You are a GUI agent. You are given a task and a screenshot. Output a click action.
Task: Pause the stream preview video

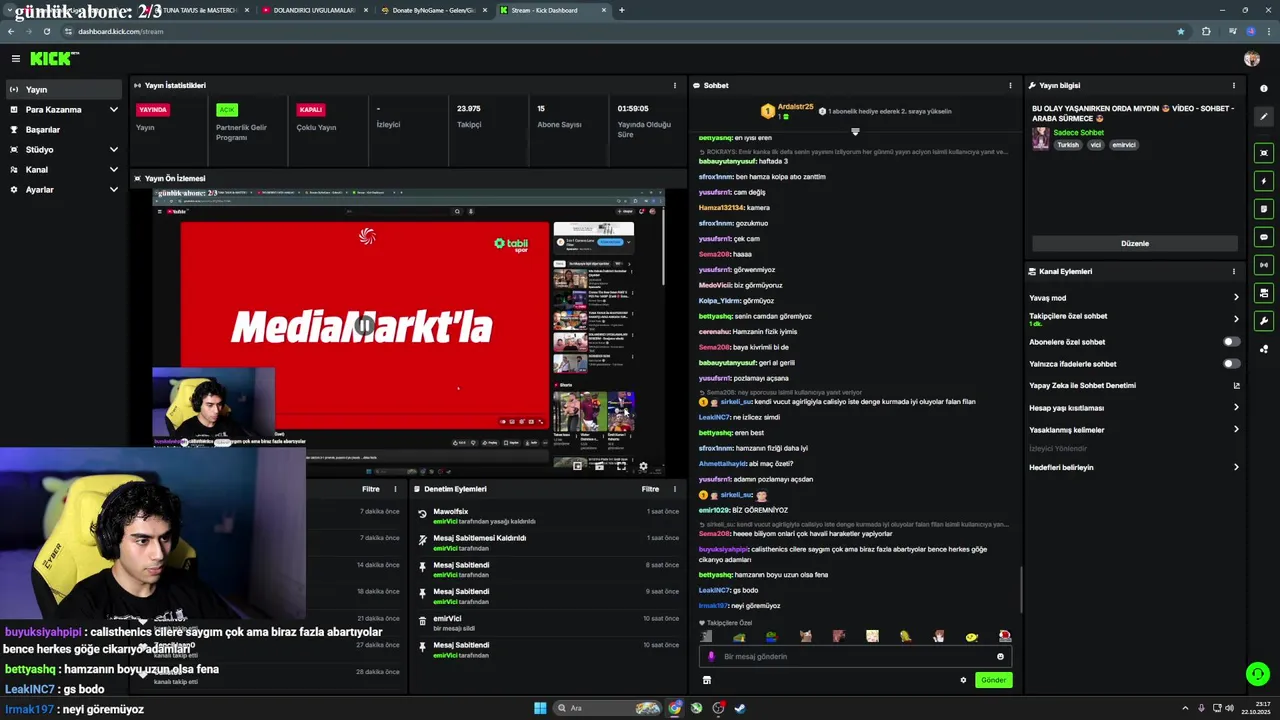365,325
